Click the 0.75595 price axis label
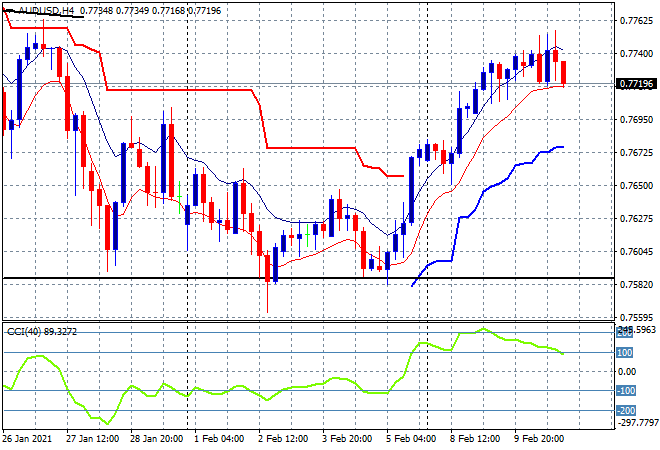660x450 pixels. point(637,317)
